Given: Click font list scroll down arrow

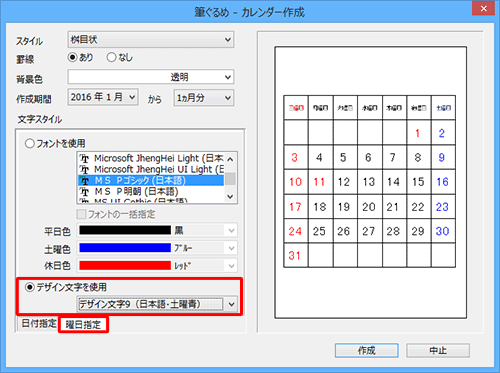Looking at the screenshot, I should (230, 197).
